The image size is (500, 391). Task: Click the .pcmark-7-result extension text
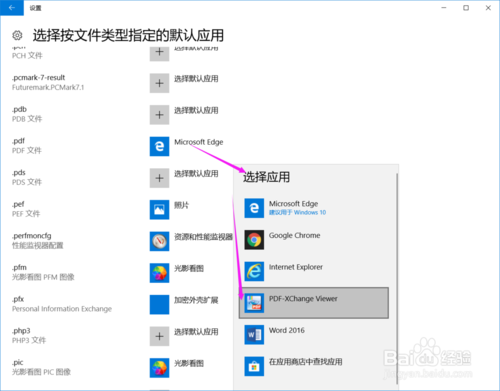38,78
